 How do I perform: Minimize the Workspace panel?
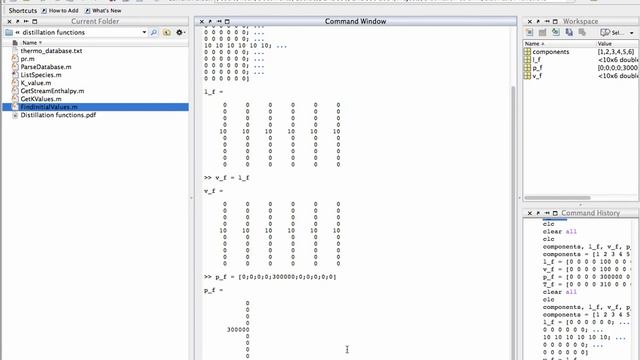tap(547, 21)
